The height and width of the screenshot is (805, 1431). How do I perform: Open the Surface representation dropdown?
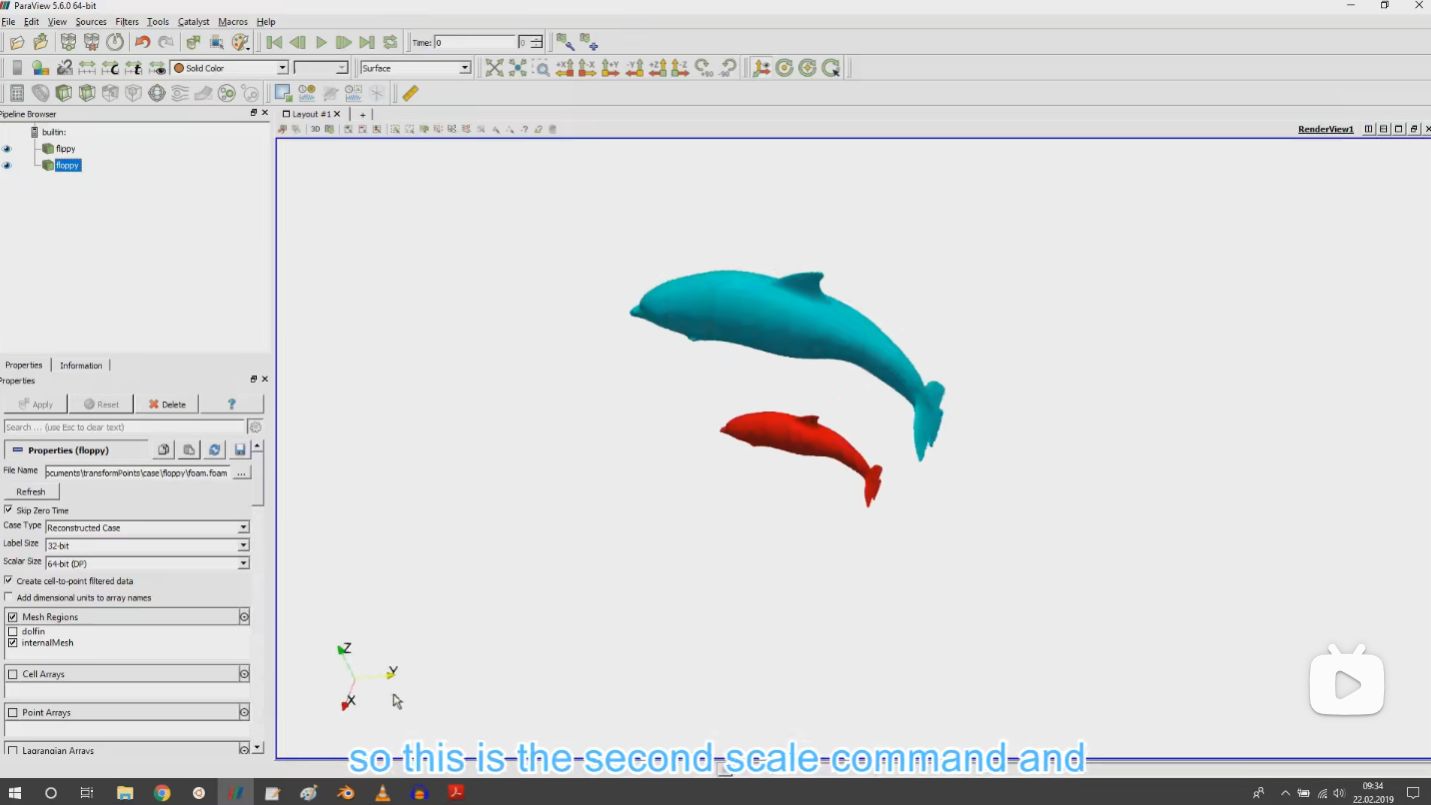coord(414,68)
